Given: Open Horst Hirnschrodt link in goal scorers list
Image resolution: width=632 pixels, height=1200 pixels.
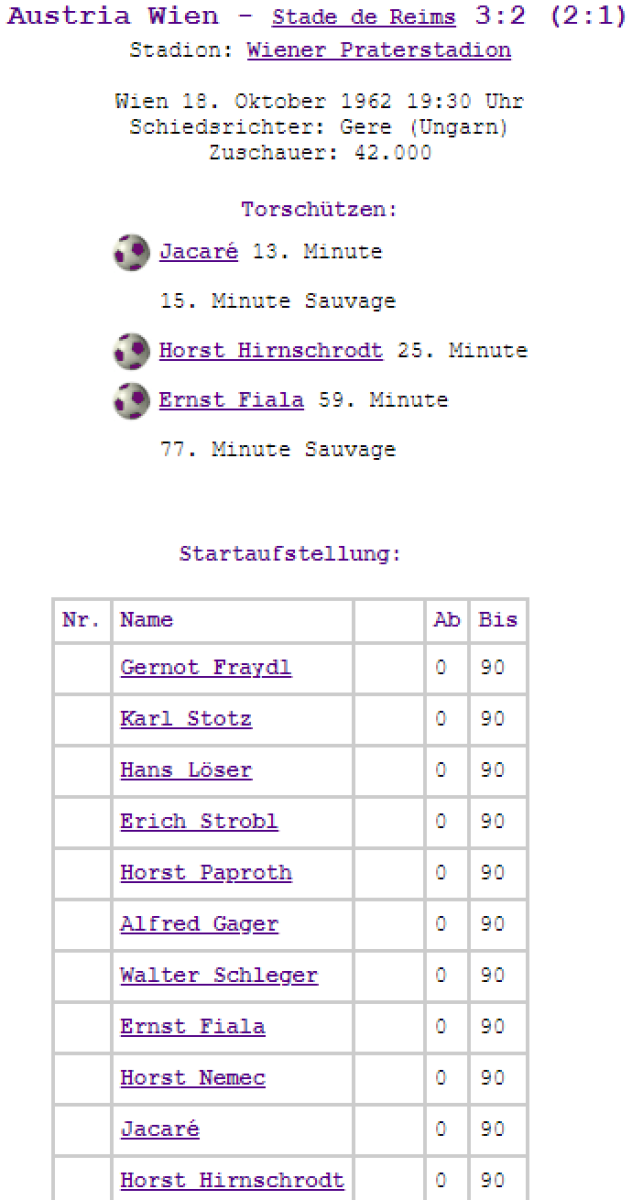Looking at the screenshot, I should pos(270,351).
